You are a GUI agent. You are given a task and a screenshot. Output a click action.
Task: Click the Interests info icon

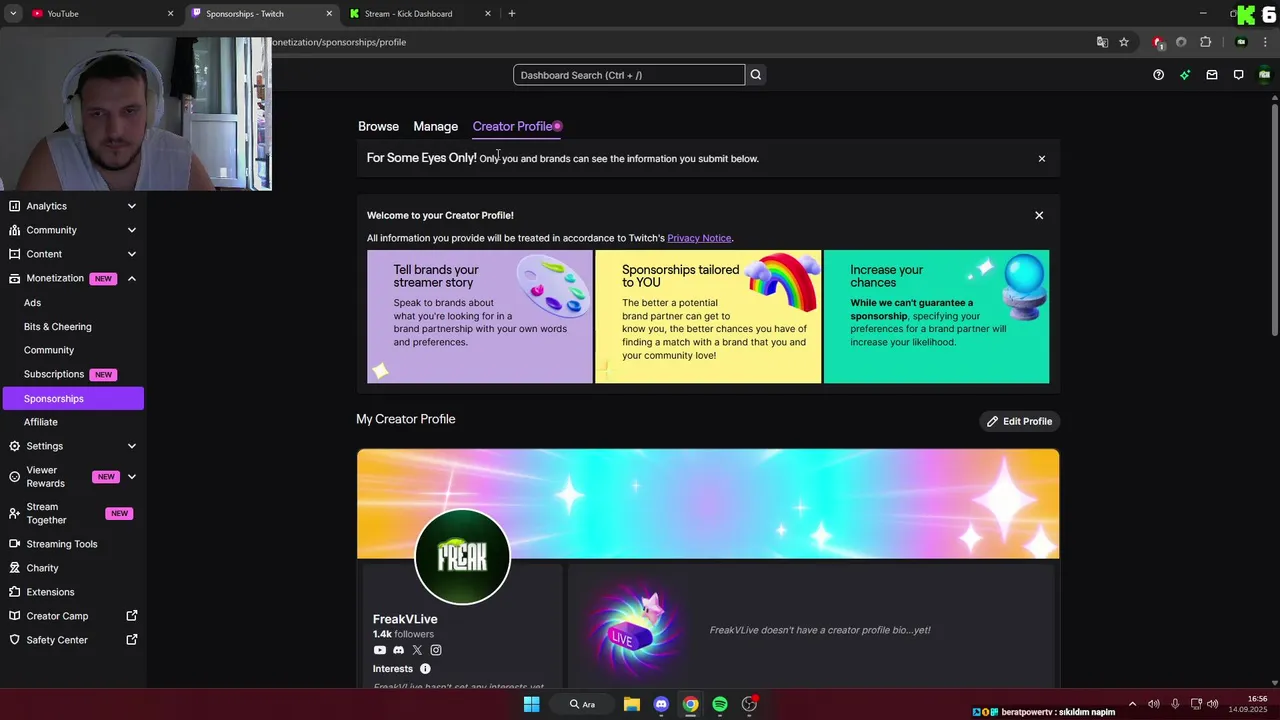(x=425, y=669)
